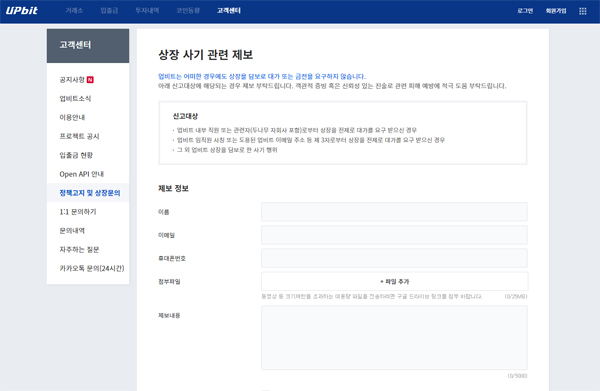Click the 고객센터 sidebar header
The image size is (600, 391).
pos(88,46)
